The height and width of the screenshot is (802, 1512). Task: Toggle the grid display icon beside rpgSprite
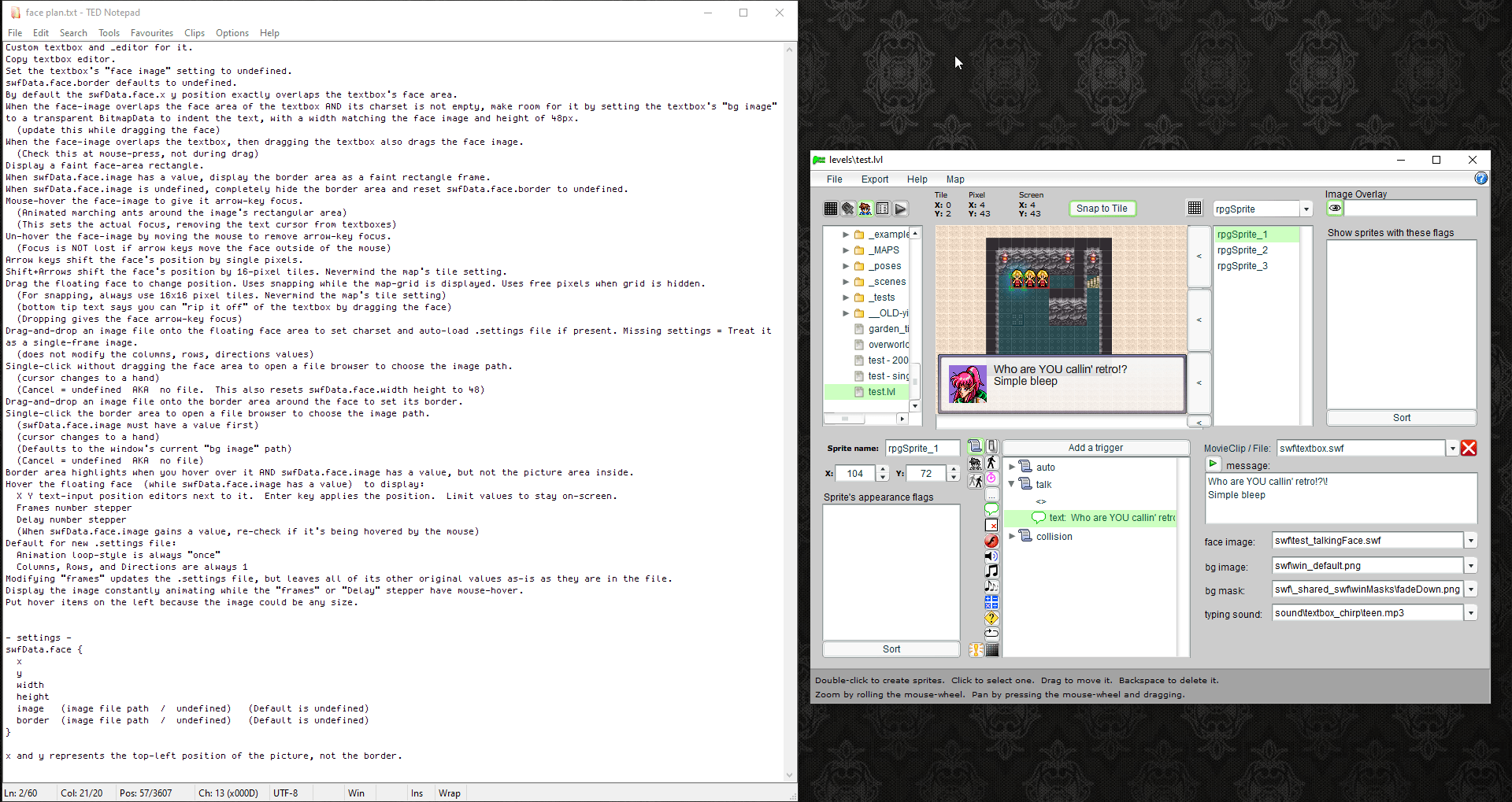click(1195, 209)
